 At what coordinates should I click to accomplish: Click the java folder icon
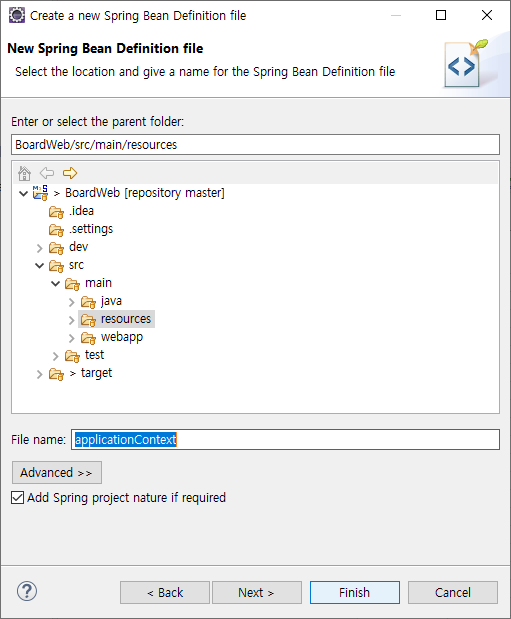88,302
